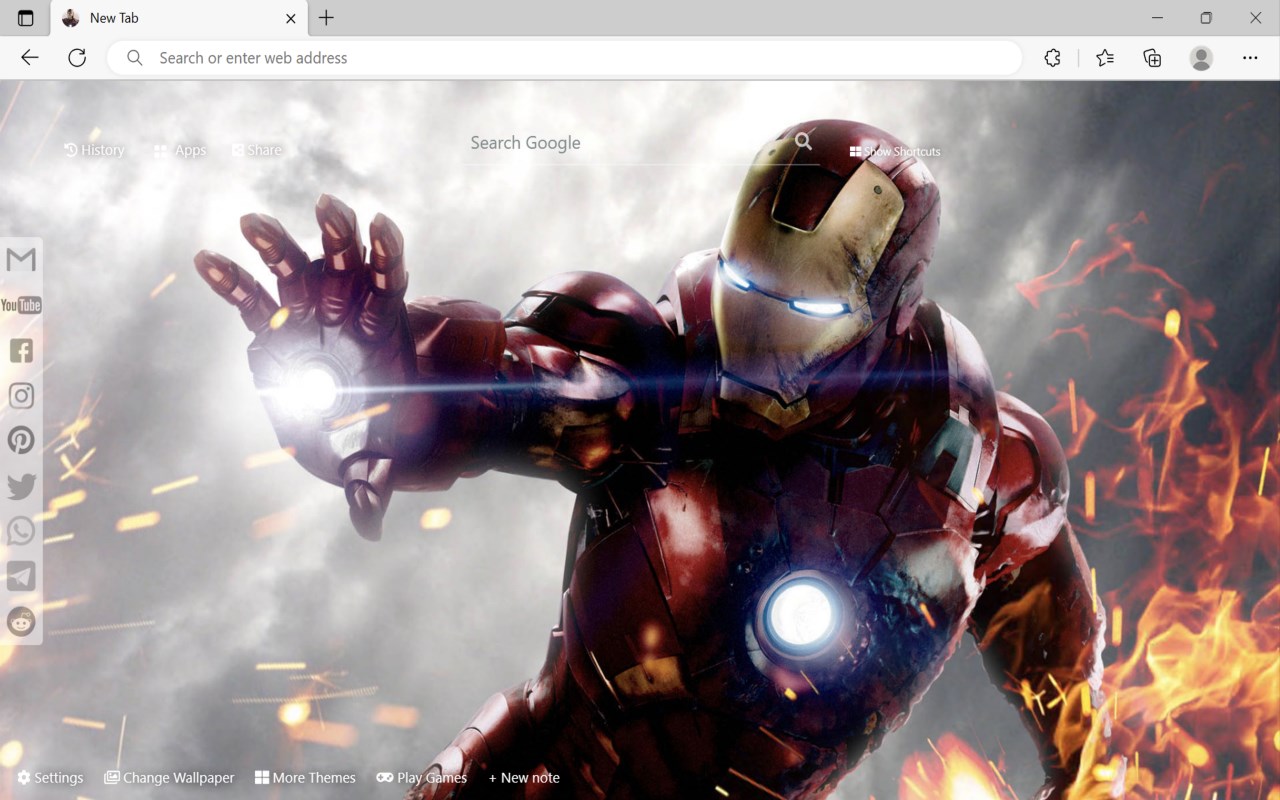
Task: Toggle Show Shortcuts
Action: point(895,151)
